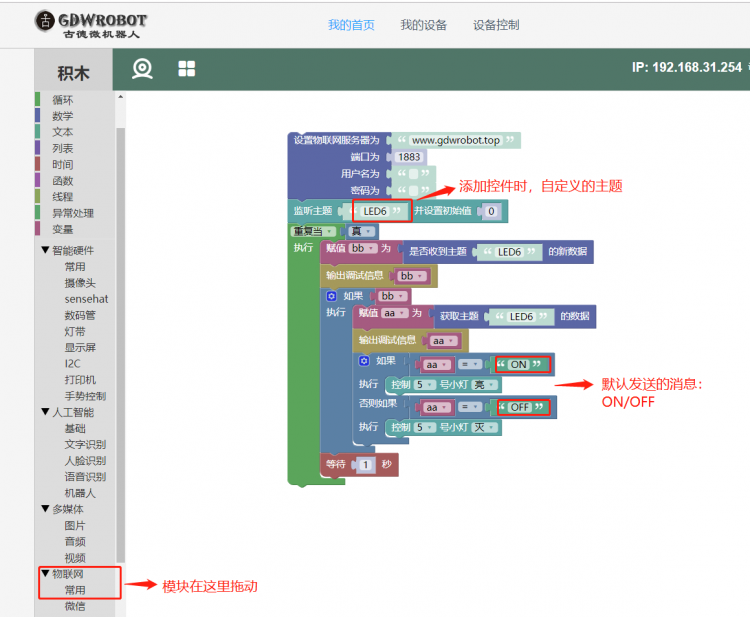
Task: Open the = operator dropdown beside ON
Action: [469, 364]
